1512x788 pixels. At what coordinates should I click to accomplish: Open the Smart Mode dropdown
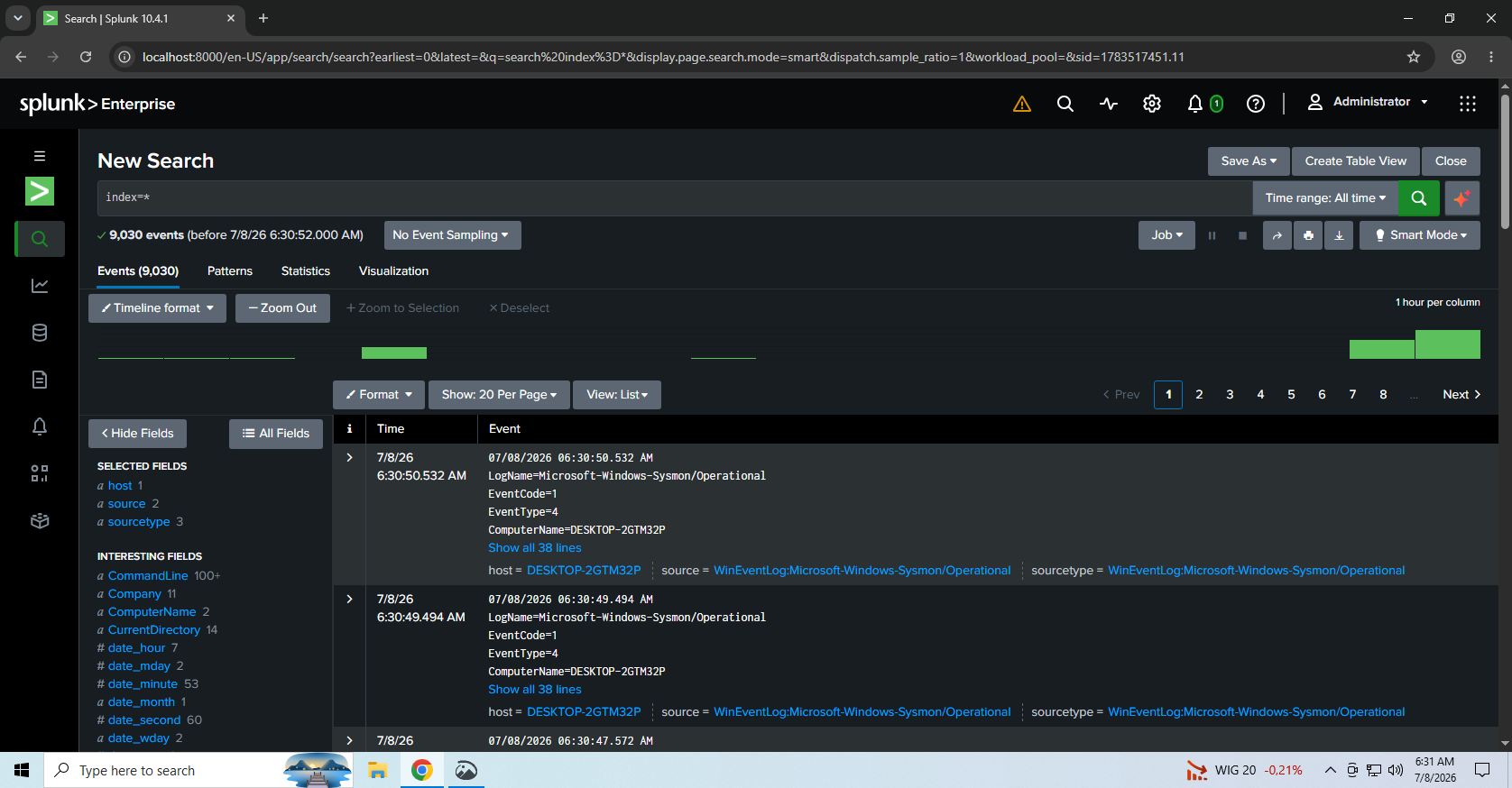[1420, 235]
